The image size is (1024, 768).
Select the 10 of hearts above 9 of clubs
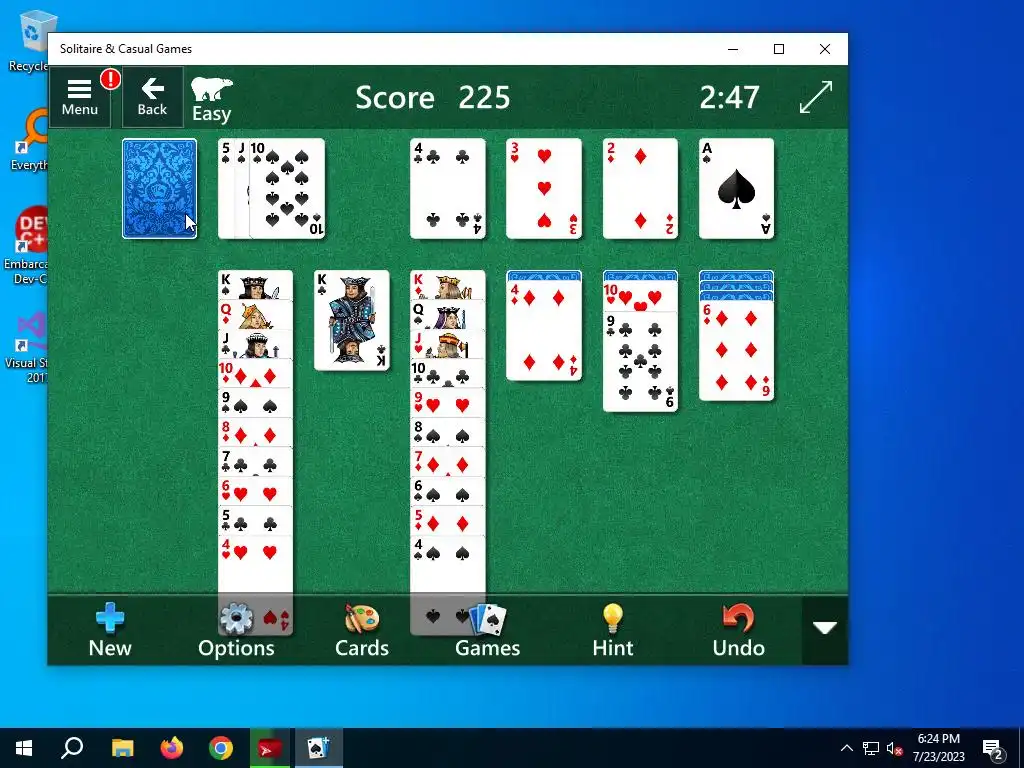click(x=640, y=297)
